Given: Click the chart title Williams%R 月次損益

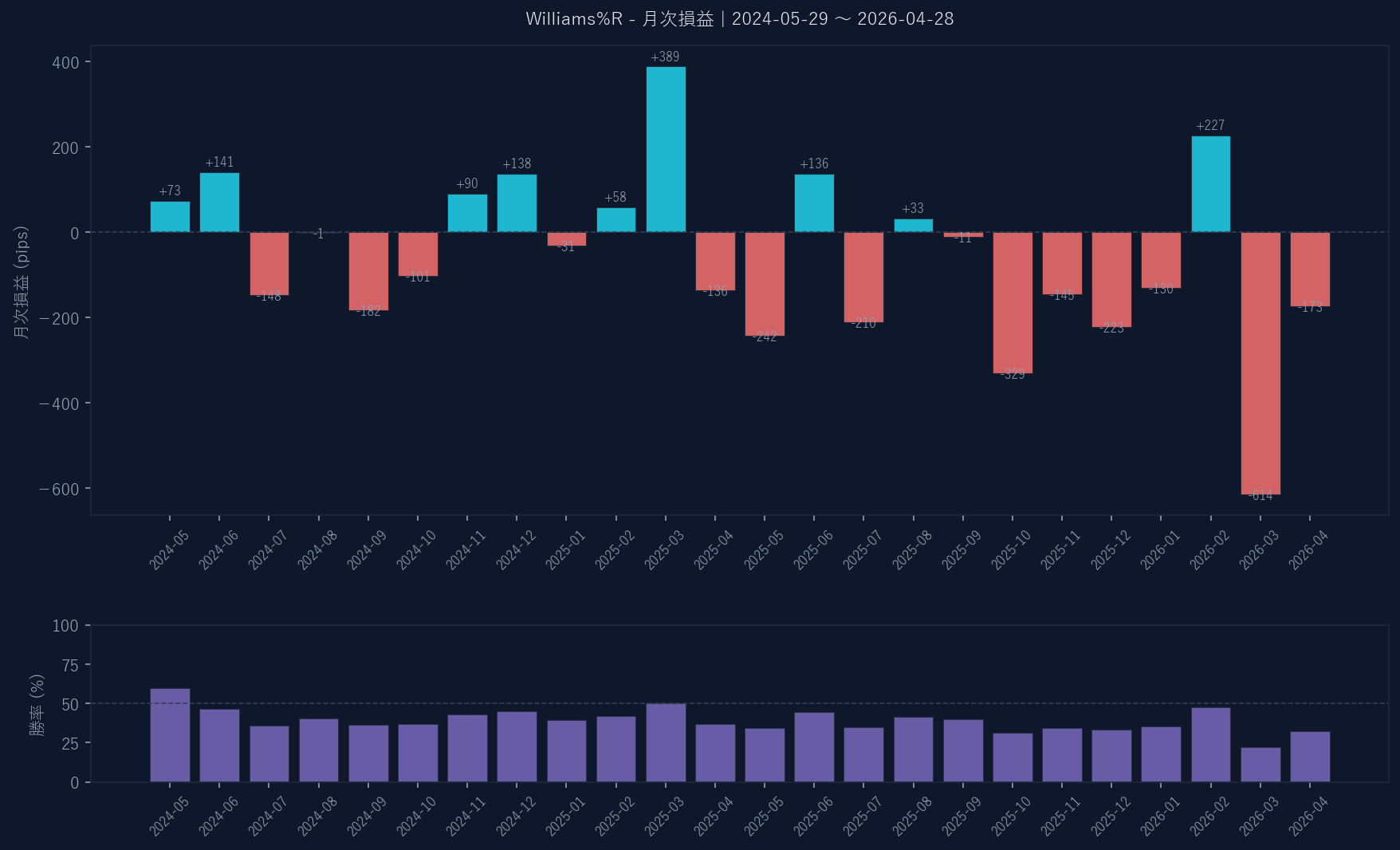Looking at the screenshot, I should coord(739,19).
